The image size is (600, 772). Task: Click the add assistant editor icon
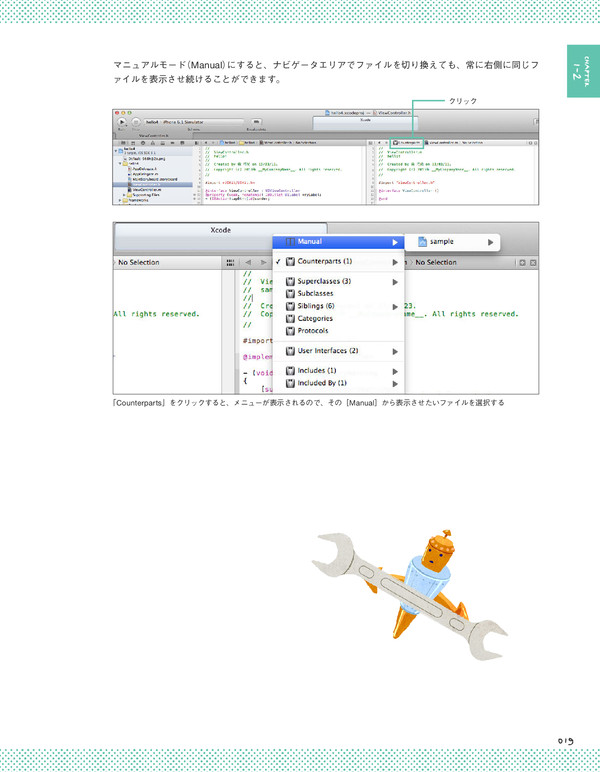[520, 262]
